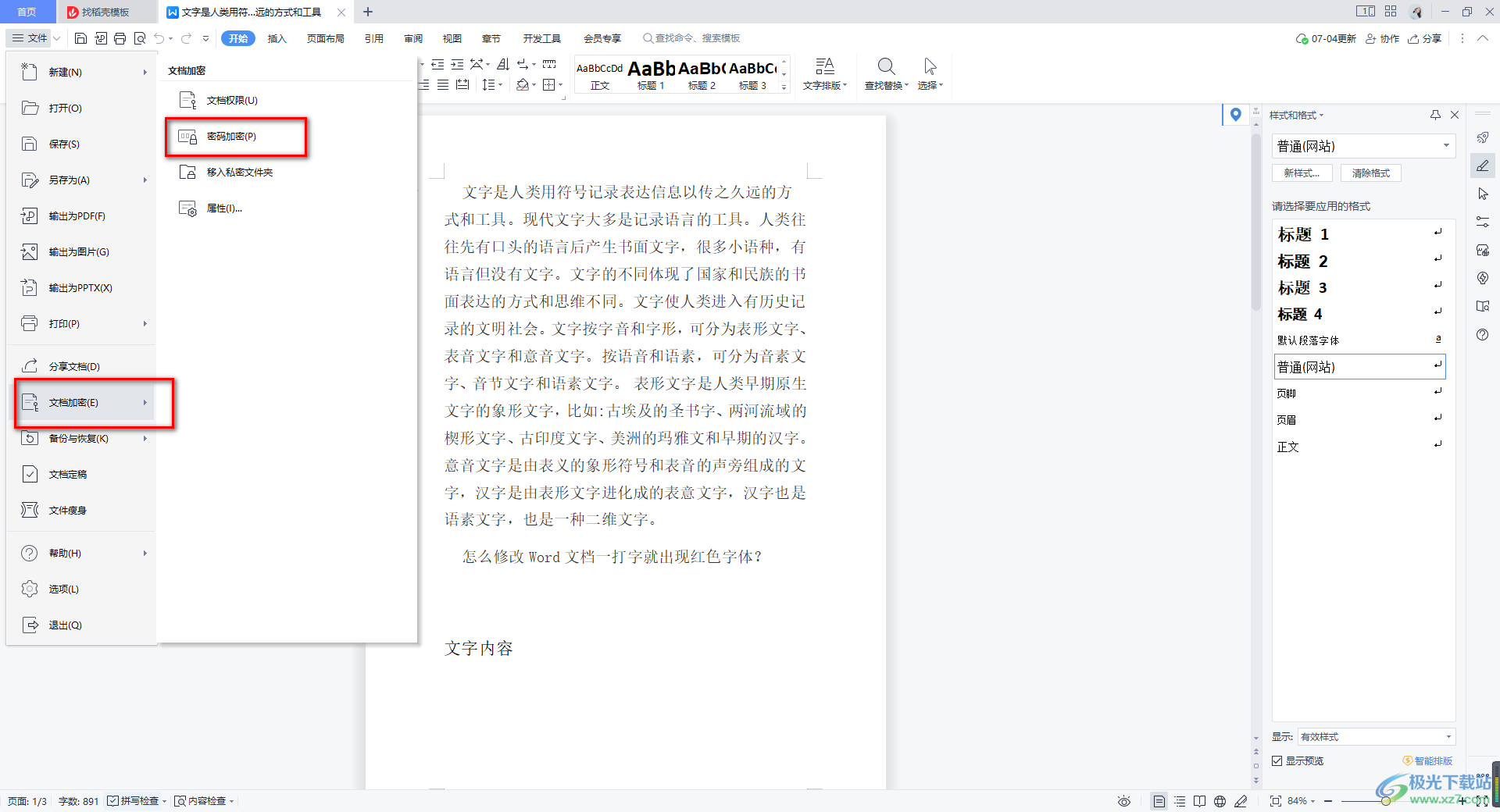Click the eye protection mode icon
The image size is (1500, 812).
click(x=1123, y=801)
